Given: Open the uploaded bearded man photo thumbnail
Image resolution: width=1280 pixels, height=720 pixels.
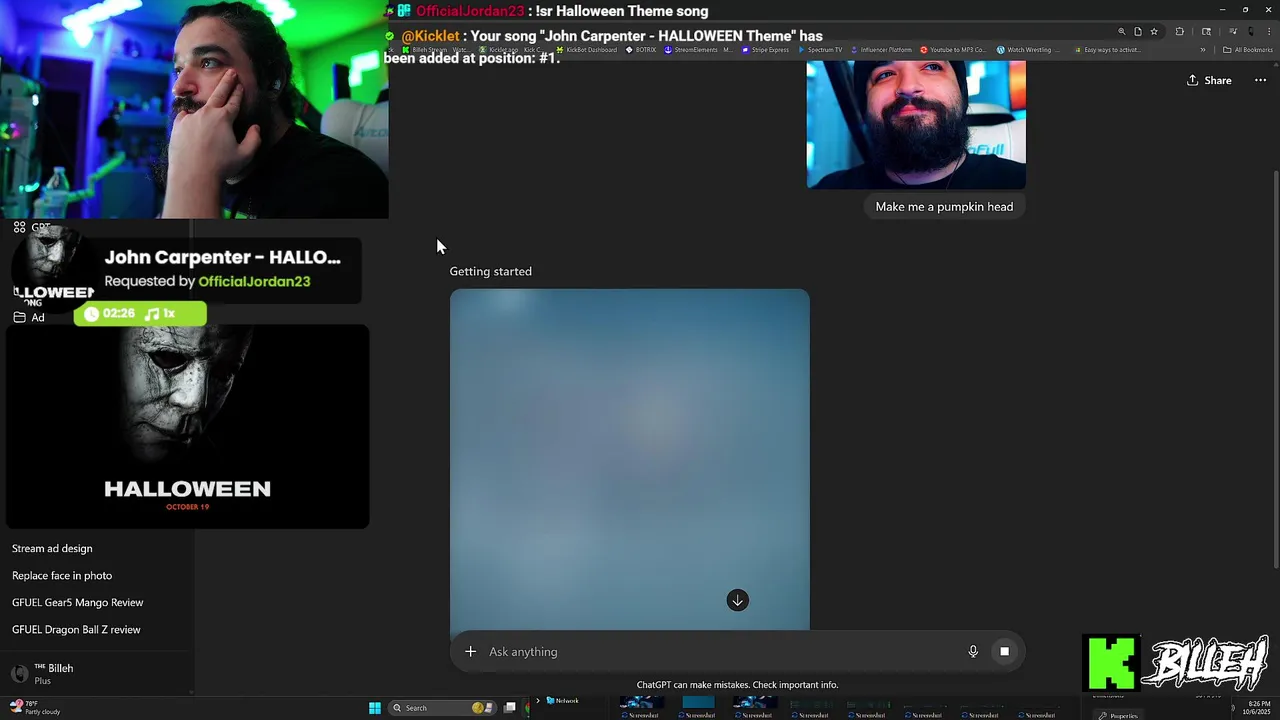Looking at the screenshot, I should (916, 125).
